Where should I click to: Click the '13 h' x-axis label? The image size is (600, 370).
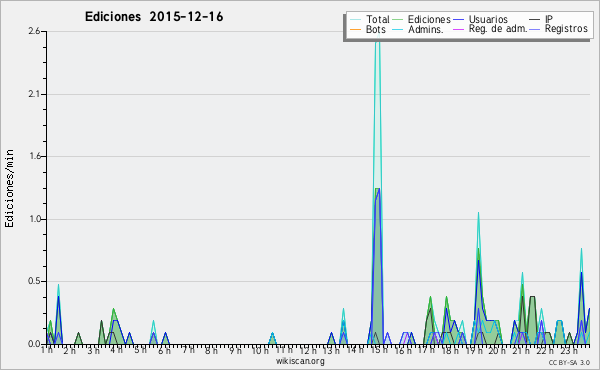click(x=331, y=350)
